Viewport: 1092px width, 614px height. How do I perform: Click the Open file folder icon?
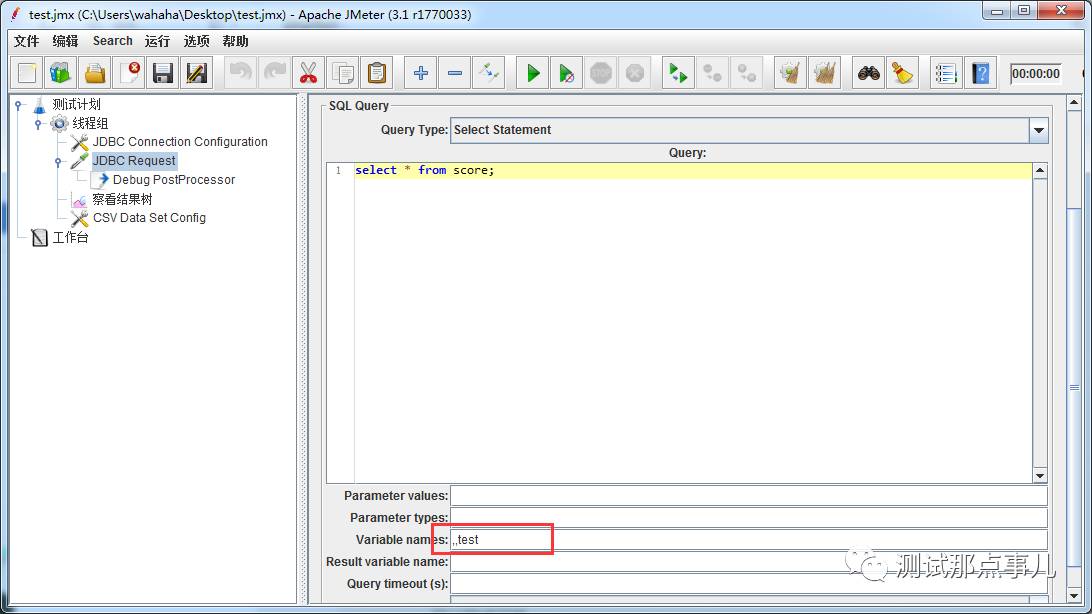(95, 73)
